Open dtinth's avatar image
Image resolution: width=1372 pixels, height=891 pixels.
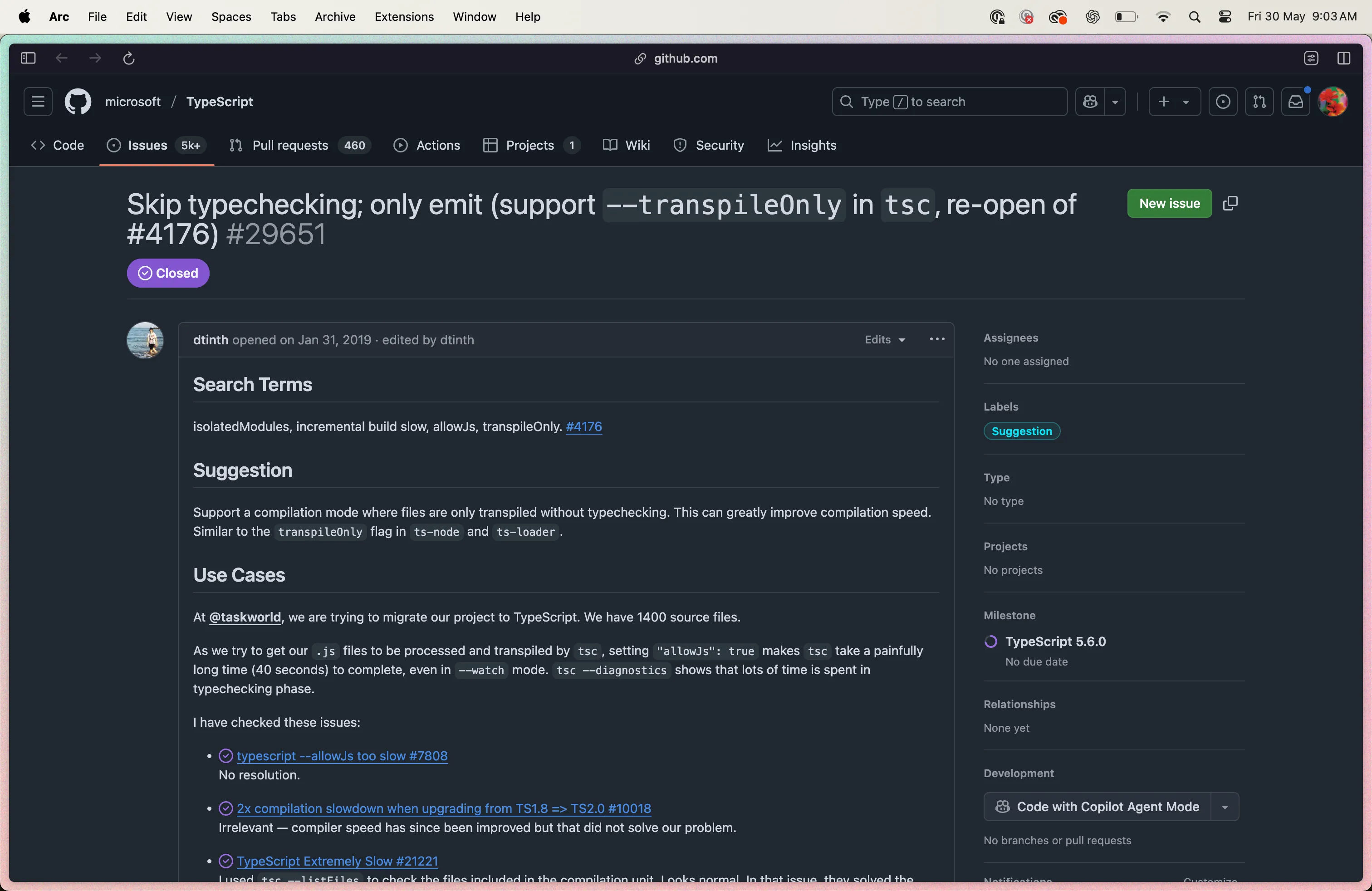[x=145, y=340]
